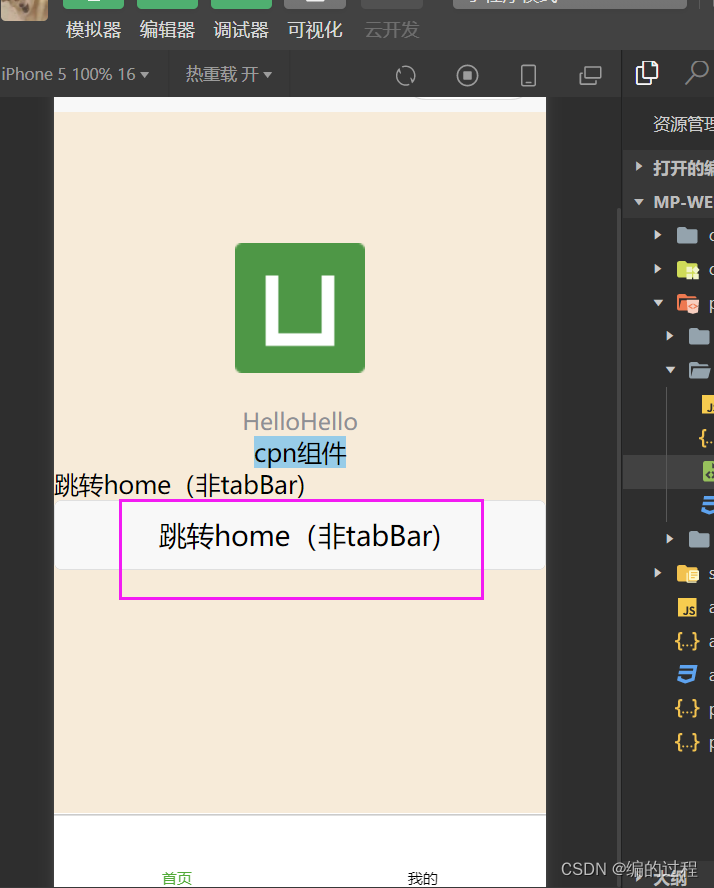Open the search icon in sidebar
The height and width of the screenshot is (888, 714).
point(696,73)
